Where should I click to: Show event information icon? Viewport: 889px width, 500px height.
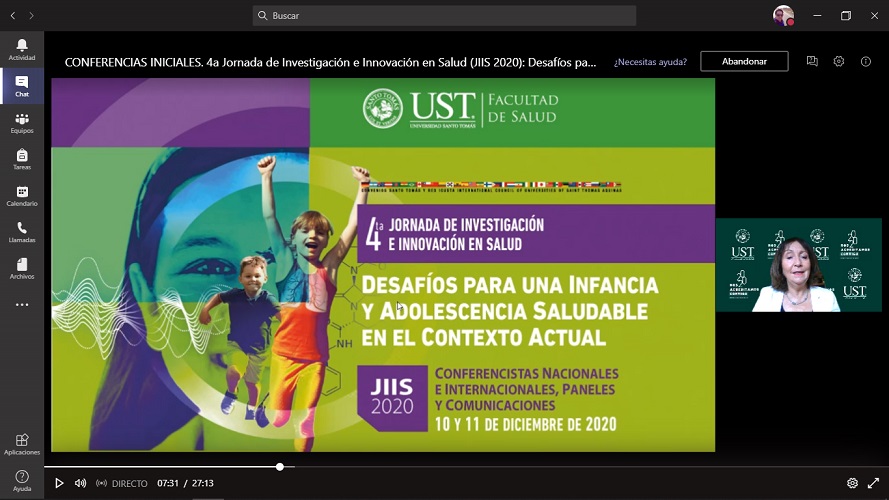click(x=865, y=61)
